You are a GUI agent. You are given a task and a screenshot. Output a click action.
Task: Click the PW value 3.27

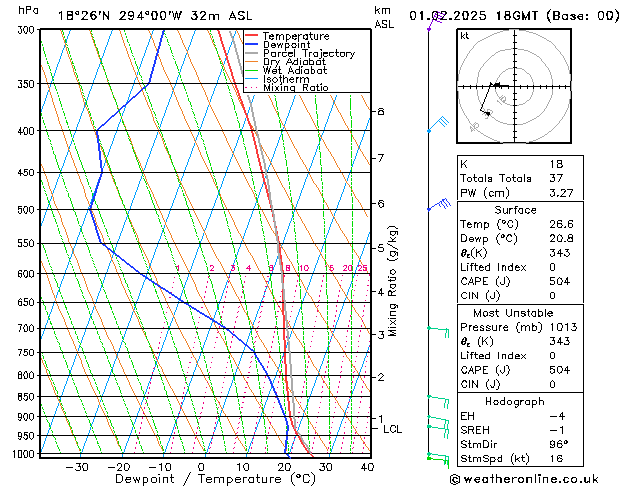tap(561, 193)
